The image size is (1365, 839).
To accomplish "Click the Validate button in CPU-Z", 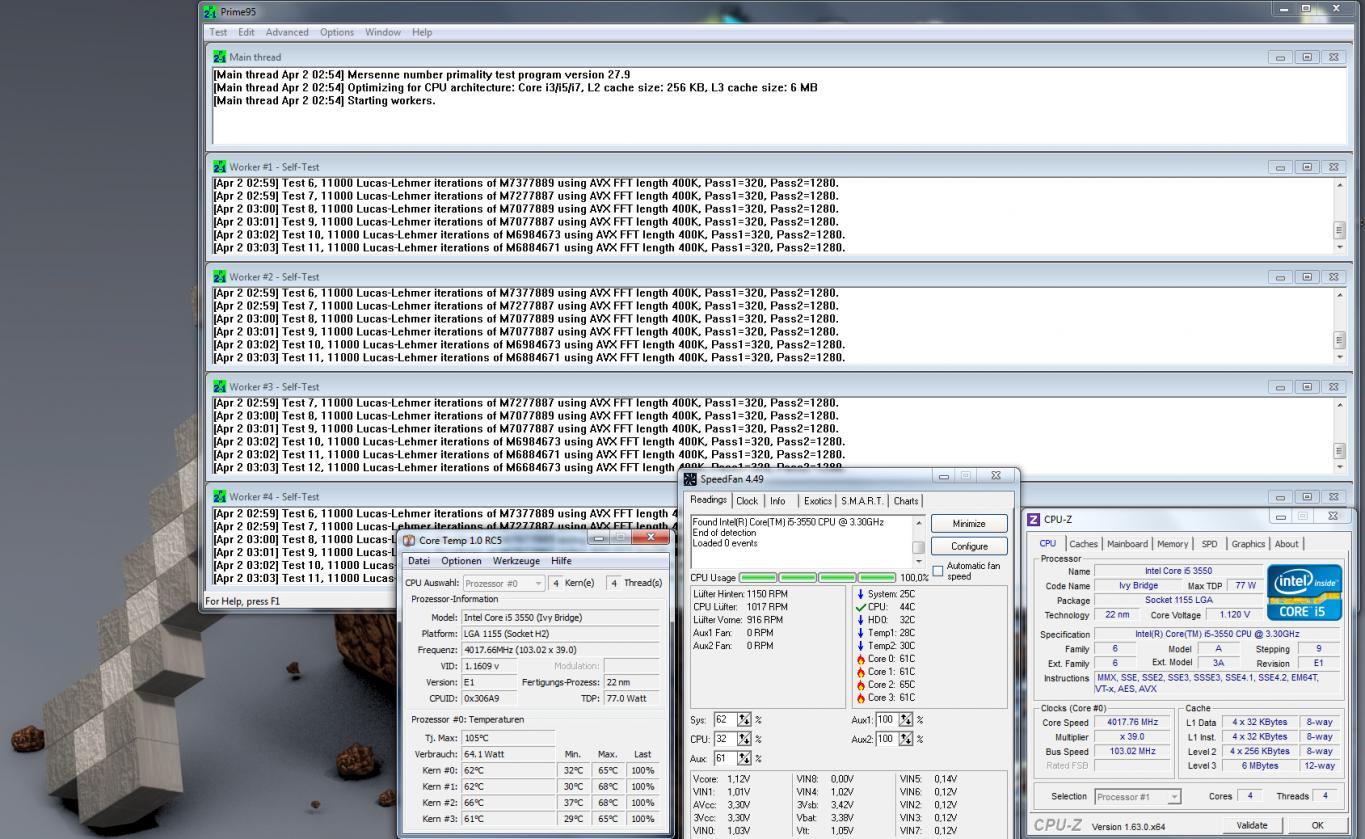I will point(1251,825).
